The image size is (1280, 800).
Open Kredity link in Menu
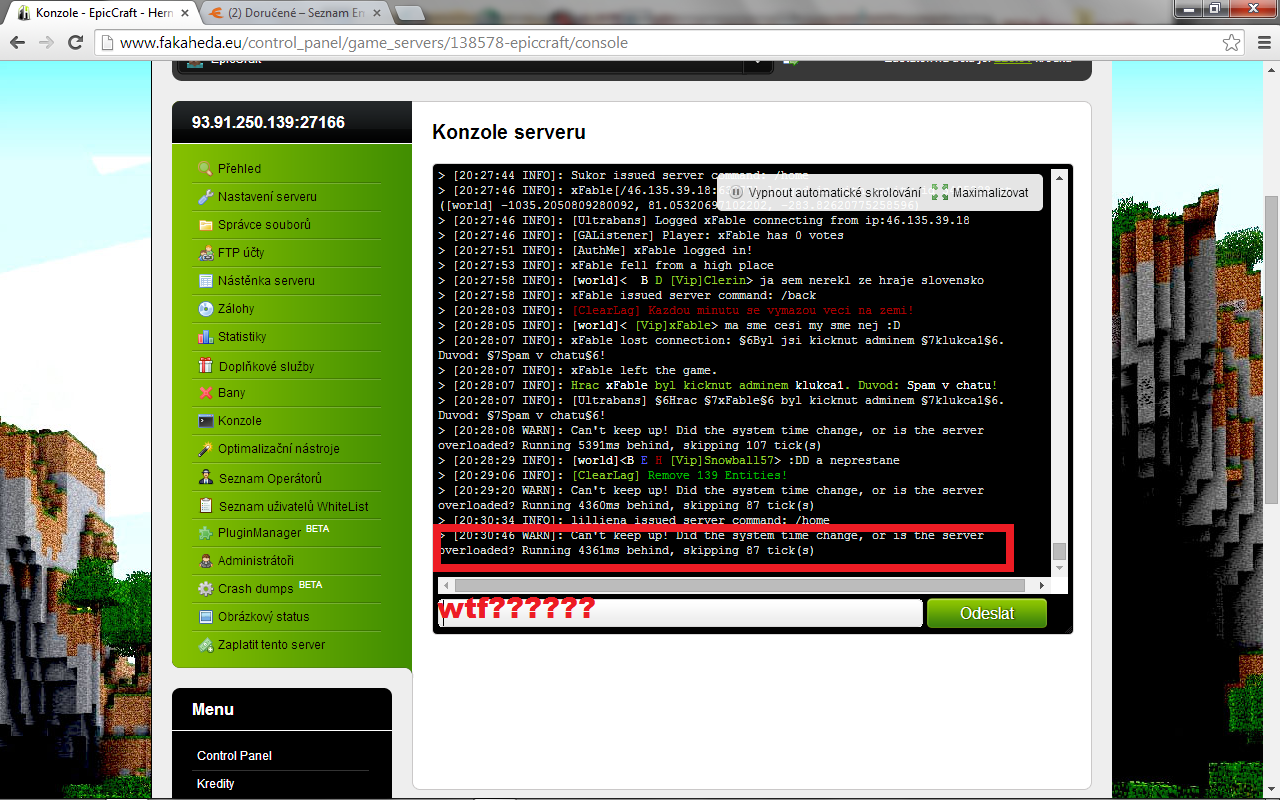pos(216,784)
